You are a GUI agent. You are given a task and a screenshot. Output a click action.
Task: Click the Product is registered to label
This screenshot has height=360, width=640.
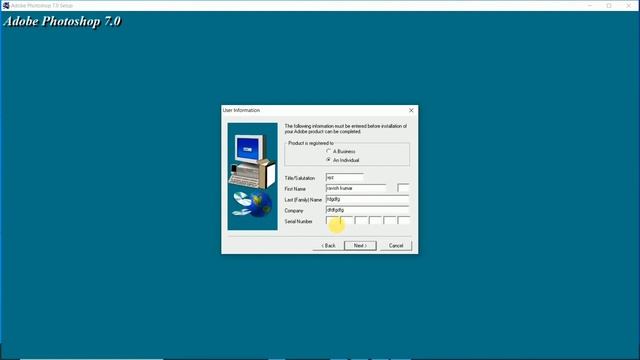311,143
